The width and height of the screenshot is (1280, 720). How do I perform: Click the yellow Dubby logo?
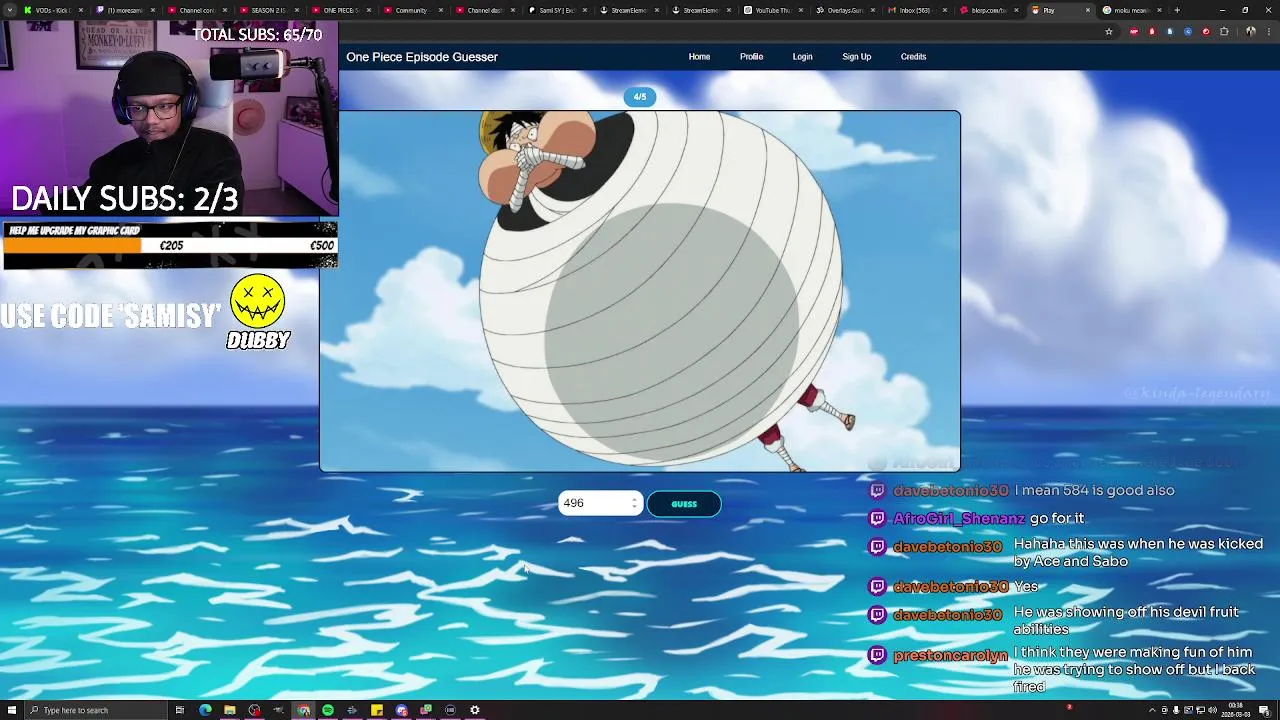pos(258,312)
